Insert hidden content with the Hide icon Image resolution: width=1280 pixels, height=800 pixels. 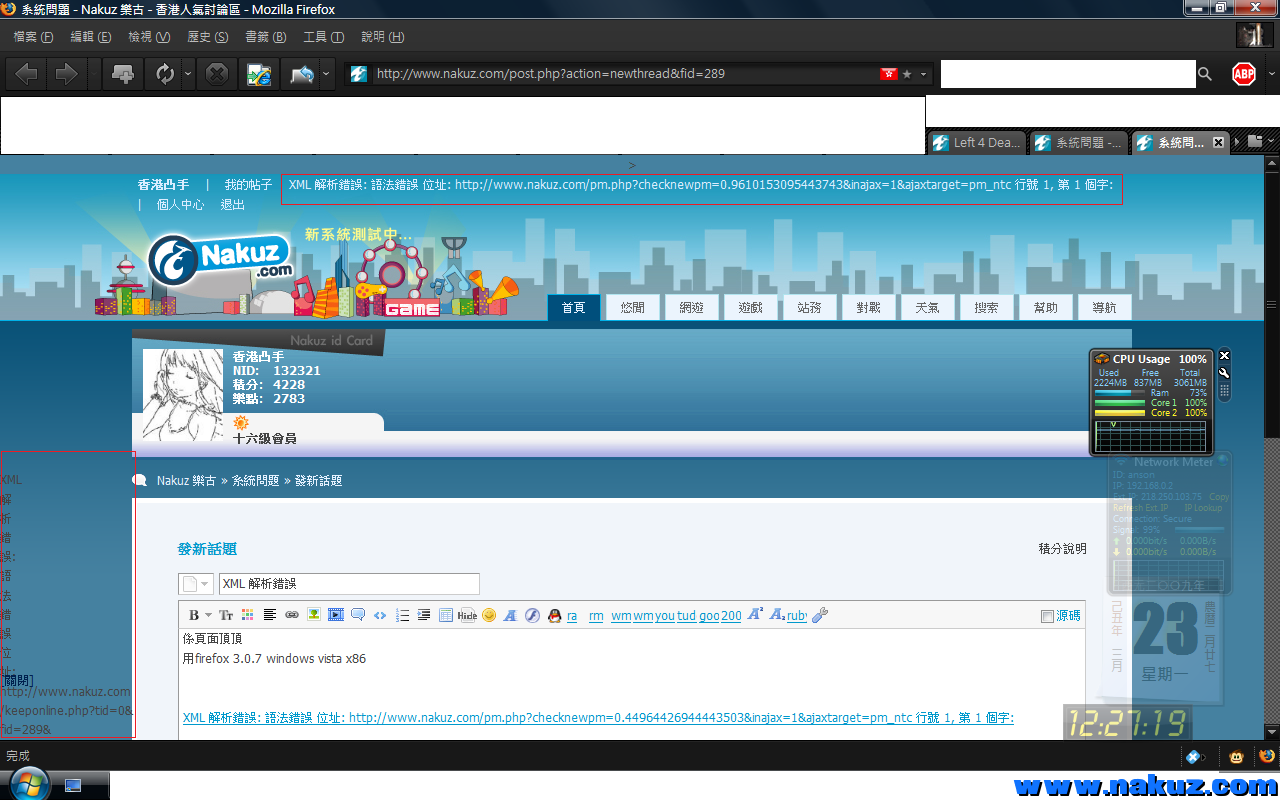pos(467,615)
